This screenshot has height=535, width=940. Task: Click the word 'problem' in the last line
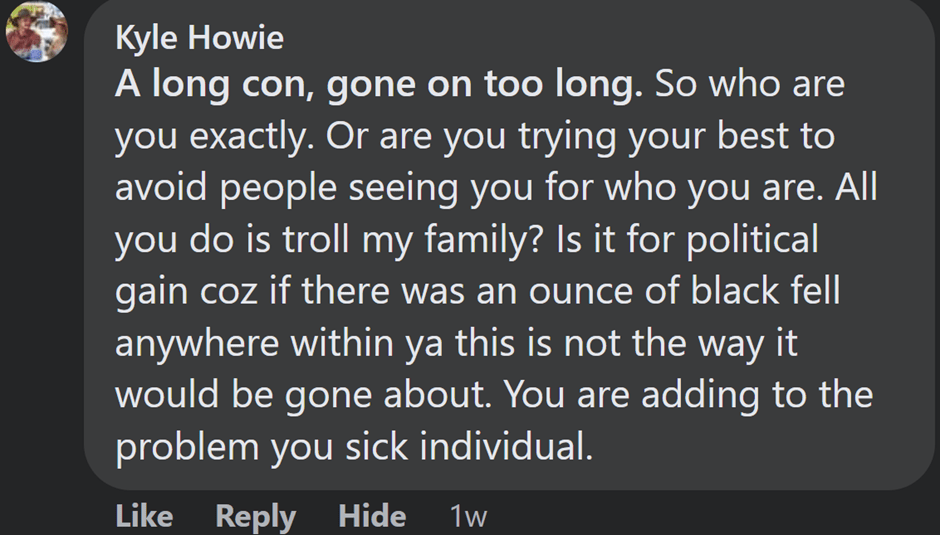187,448
